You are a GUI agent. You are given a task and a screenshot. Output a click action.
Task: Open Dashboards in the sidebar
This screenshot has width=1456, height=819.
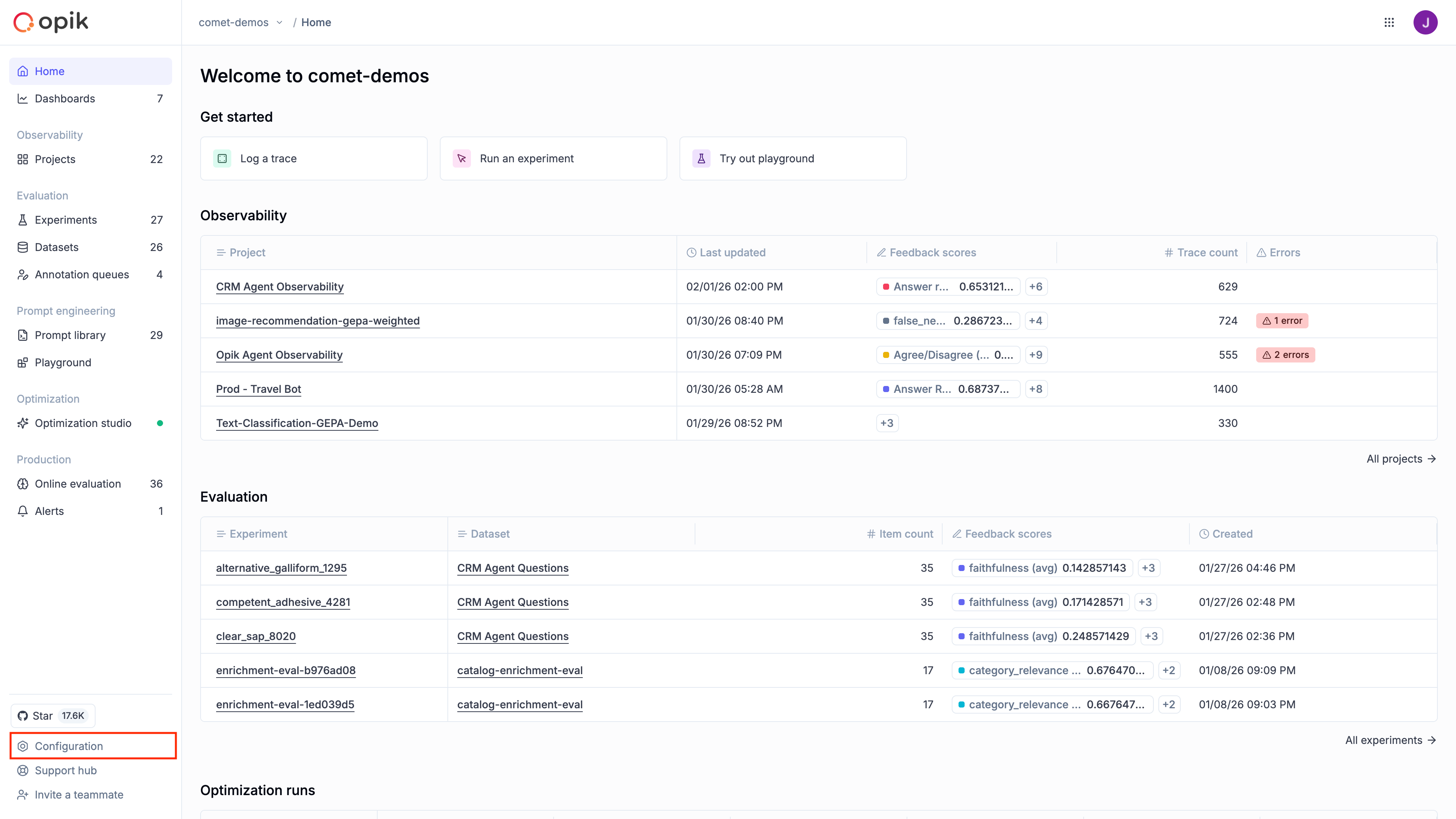coord(64,98)
